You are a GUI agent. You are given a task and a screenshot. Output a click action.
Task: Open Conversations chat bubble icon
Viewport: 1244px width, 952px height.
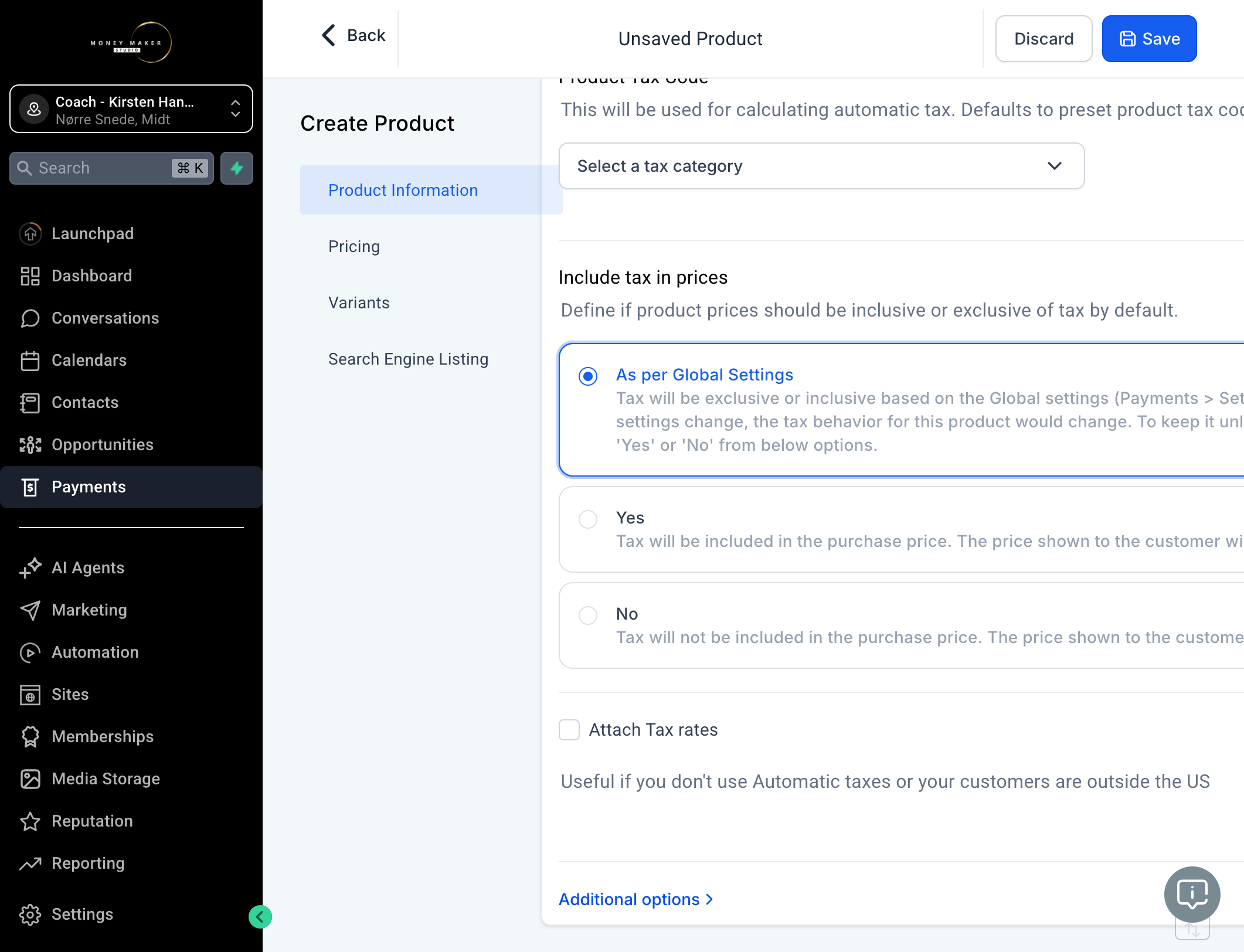(30, 318)
